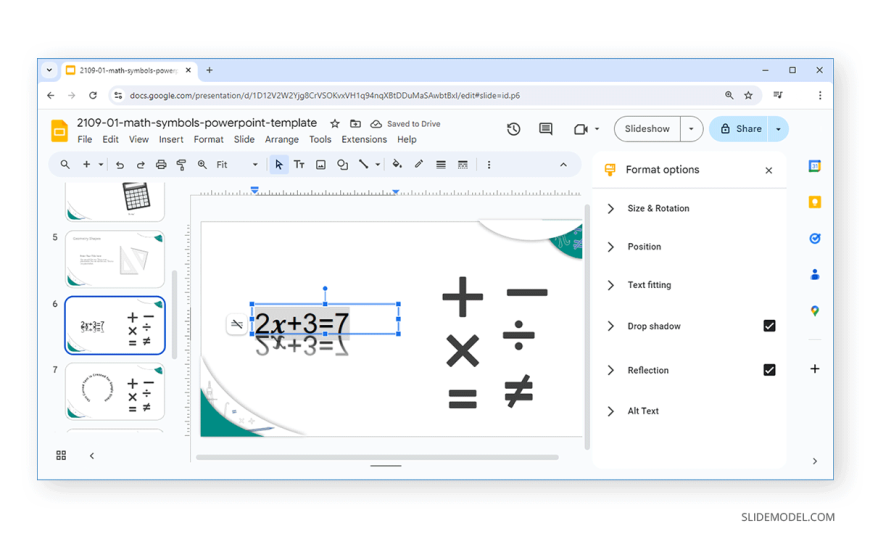This screenshot has width=870, height=539.
Task: Open the Fit zoom level dropdown
Action: [237, 165]
